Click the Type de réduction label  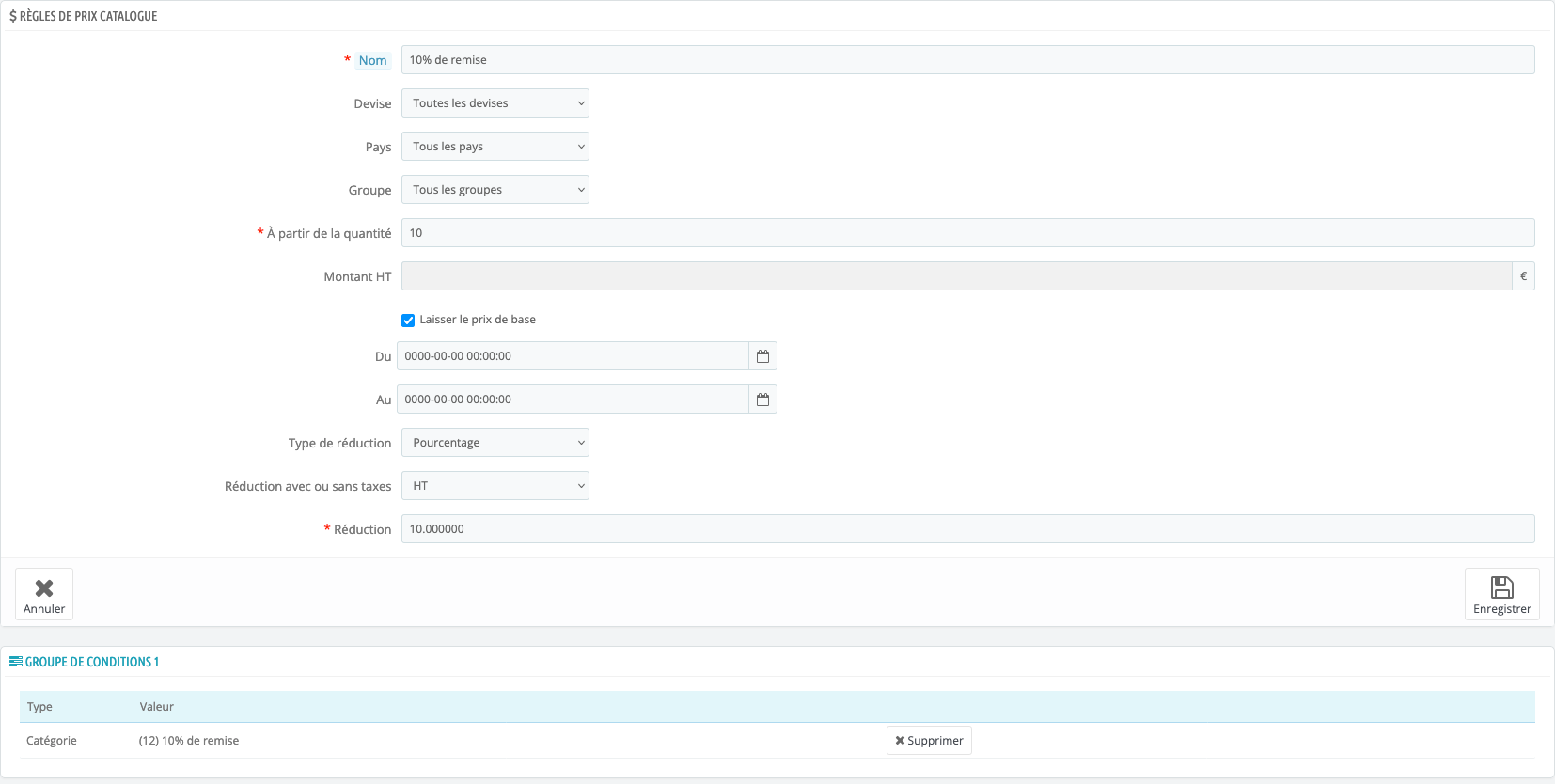pyautogui.click(x=339, y=443)
